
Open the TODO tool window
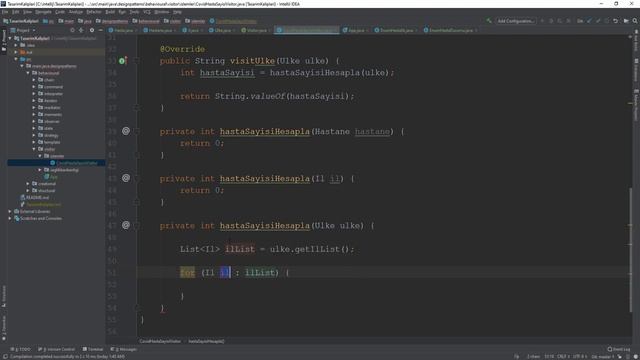pyautogui.click(x=21, y=349)
